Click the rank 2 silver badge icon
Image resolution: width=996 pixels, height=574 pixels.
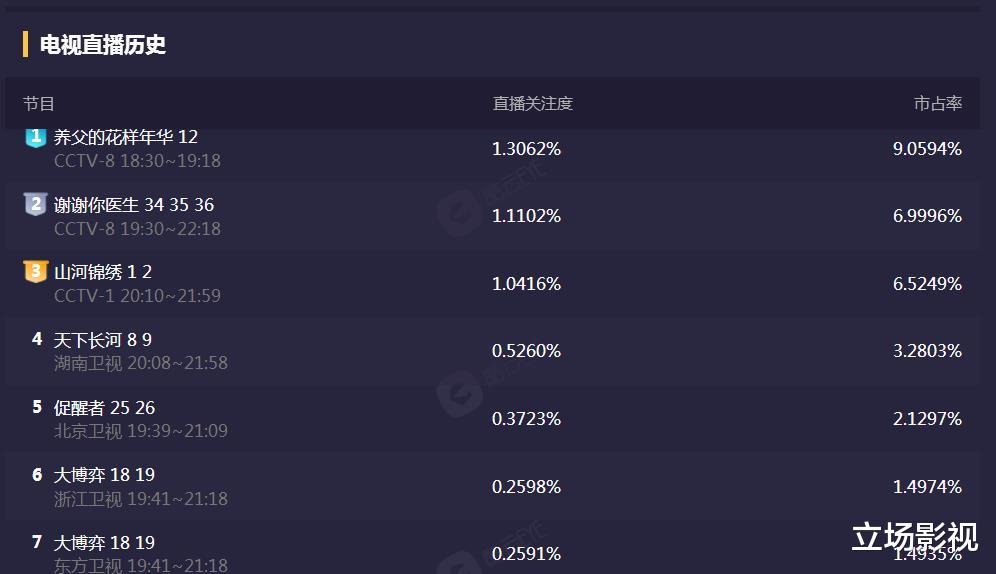36,204
